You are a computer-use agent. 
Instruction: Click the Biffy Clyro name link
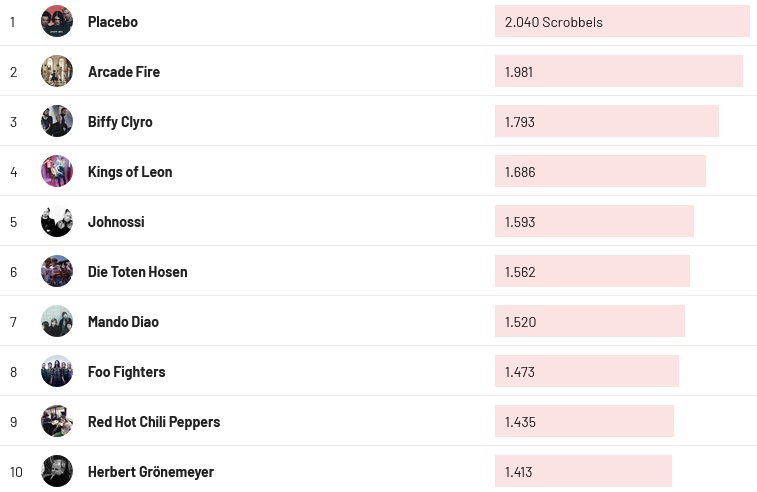[120, 122]
